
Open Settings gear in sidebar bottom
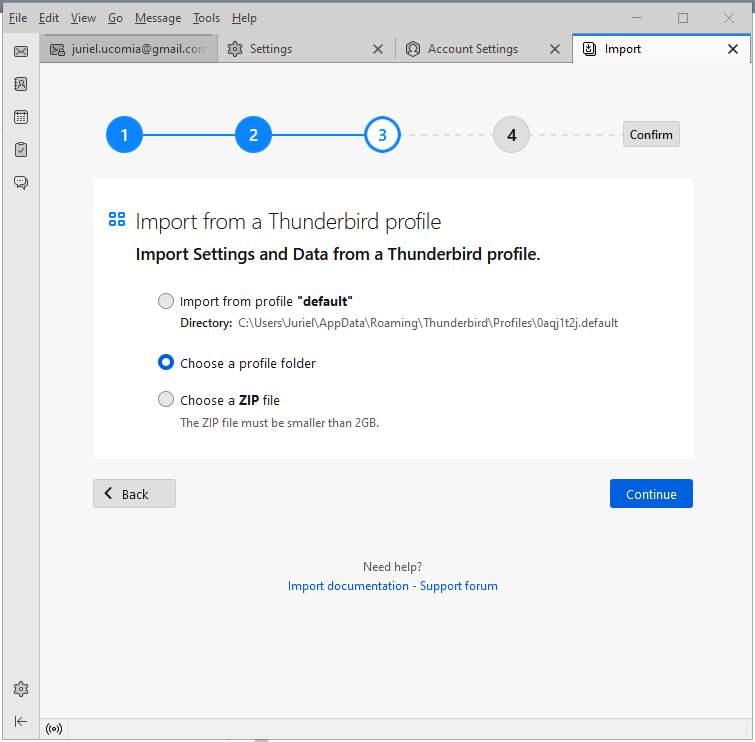tap(21, 689)
